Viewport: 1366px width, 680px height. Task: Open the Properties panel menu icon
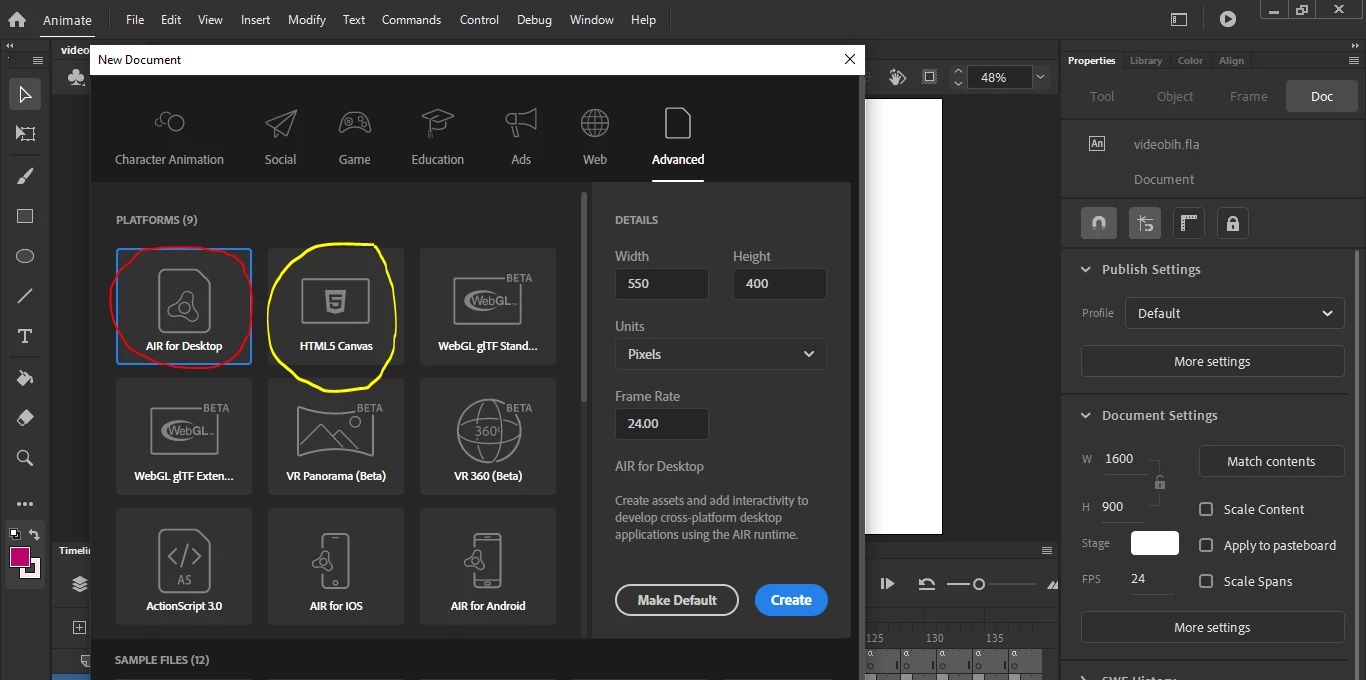pos(1353,61)
